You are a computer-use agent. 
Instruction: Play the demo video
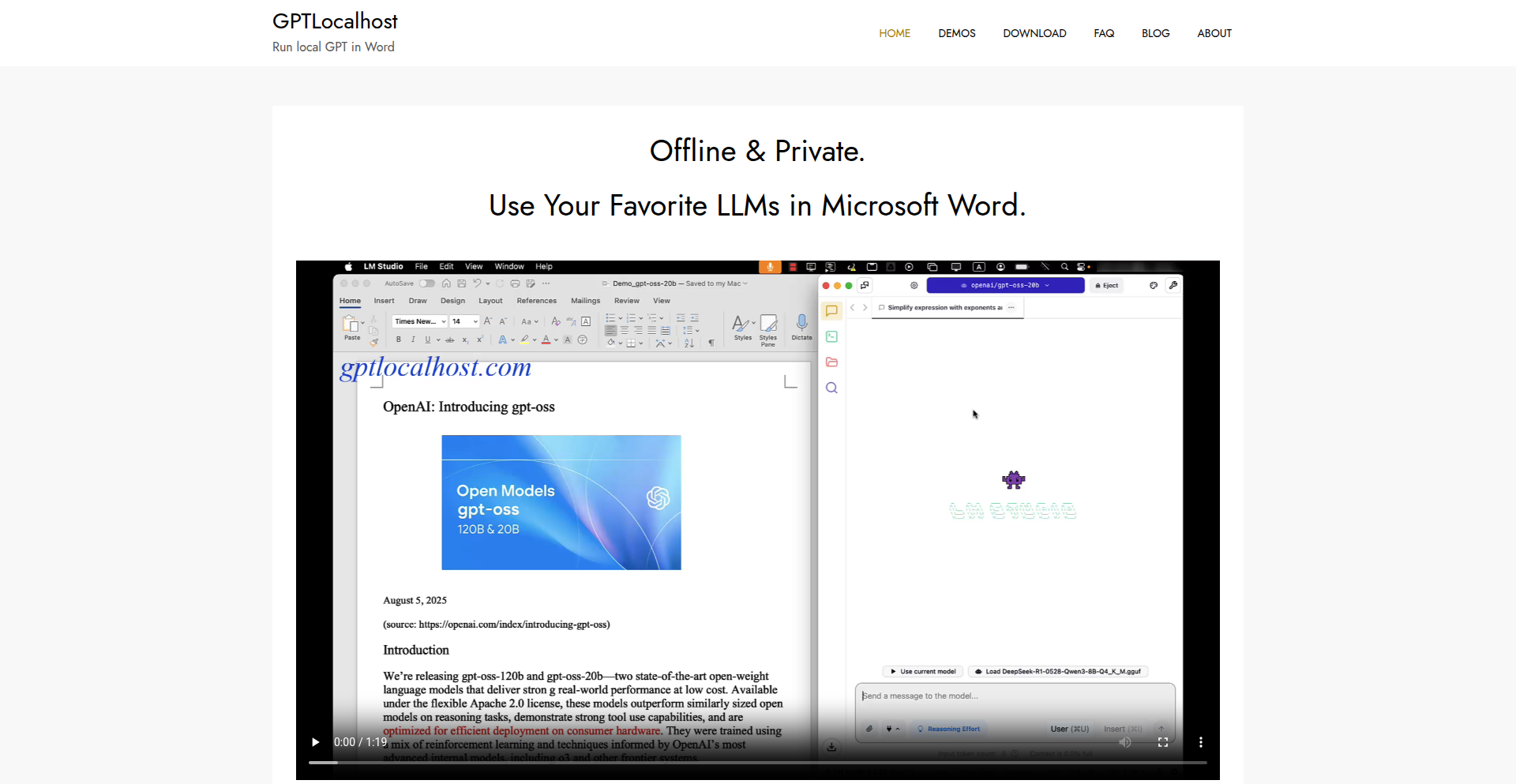pyautogui.click(x=315, y=742)
